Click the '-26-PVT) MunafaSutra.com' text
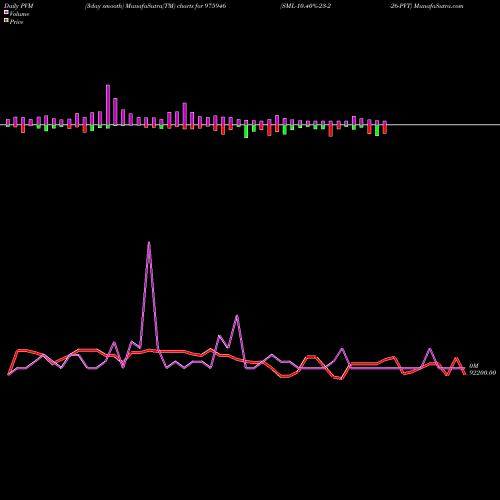This screenshot has width=500, height=500. click(427, 6)
